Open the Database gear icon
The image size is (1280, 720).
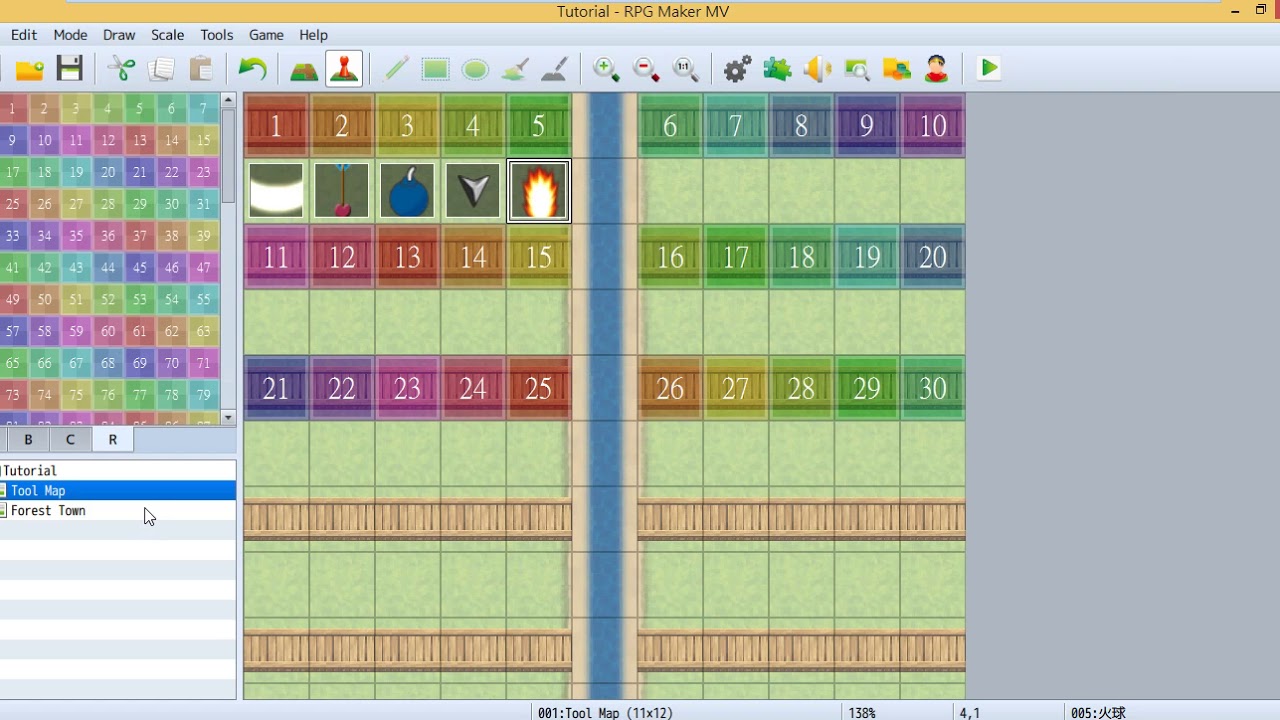point(738,69)
